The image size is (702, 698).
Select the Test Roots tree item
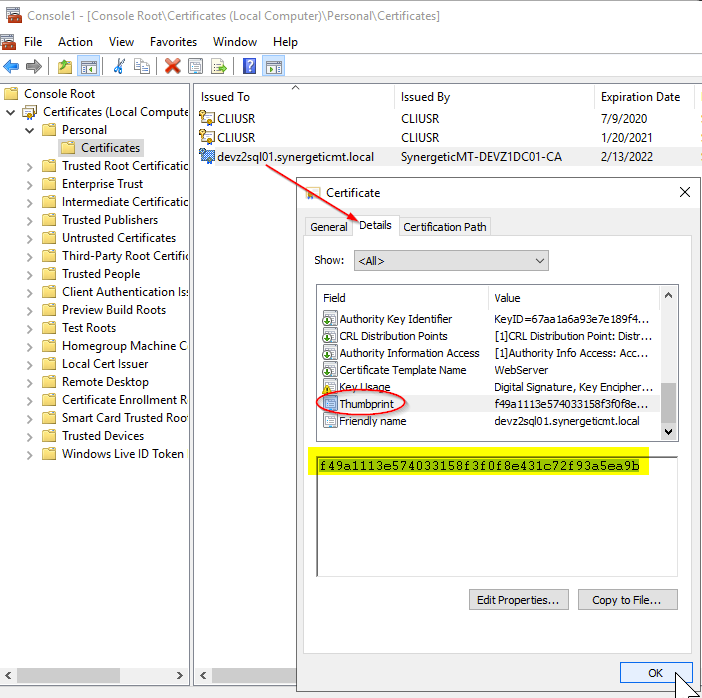(89, 328)
